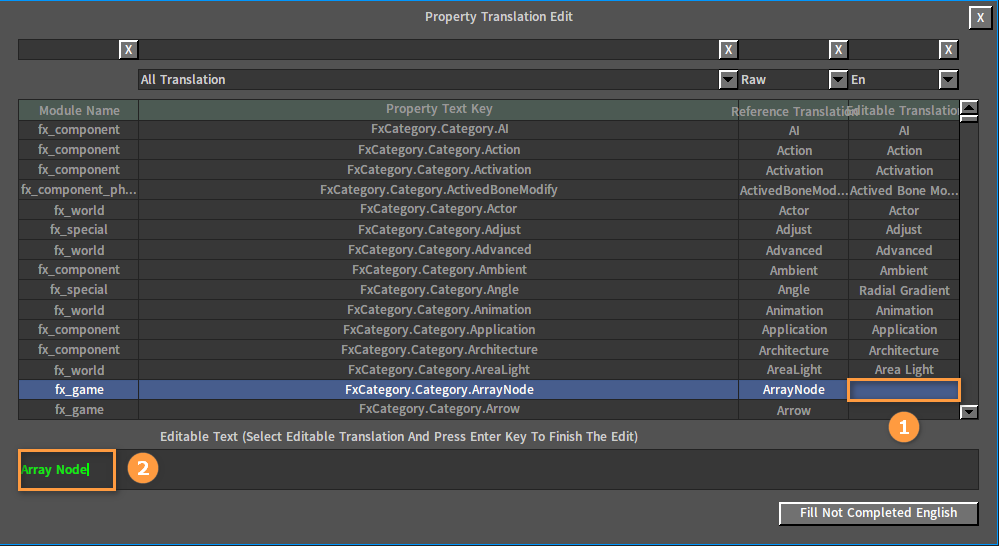The height and width of the screenshot is (546, 999).
Task: Sort by Module Name column header
Action: click(79, 110)
